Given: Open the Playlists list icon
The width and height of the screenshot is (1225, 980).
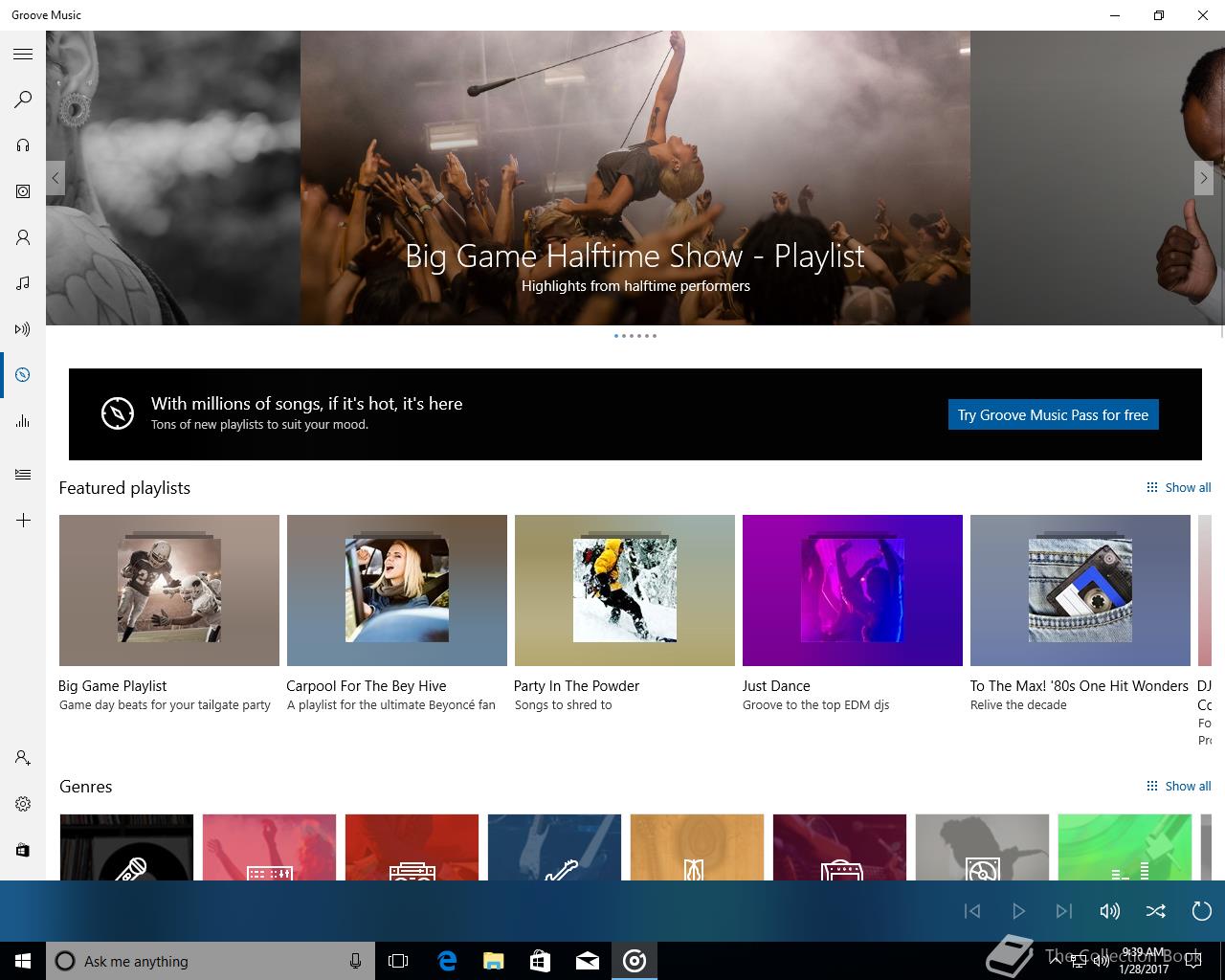Looking at the screenshot, I should (x=23, y=475).
